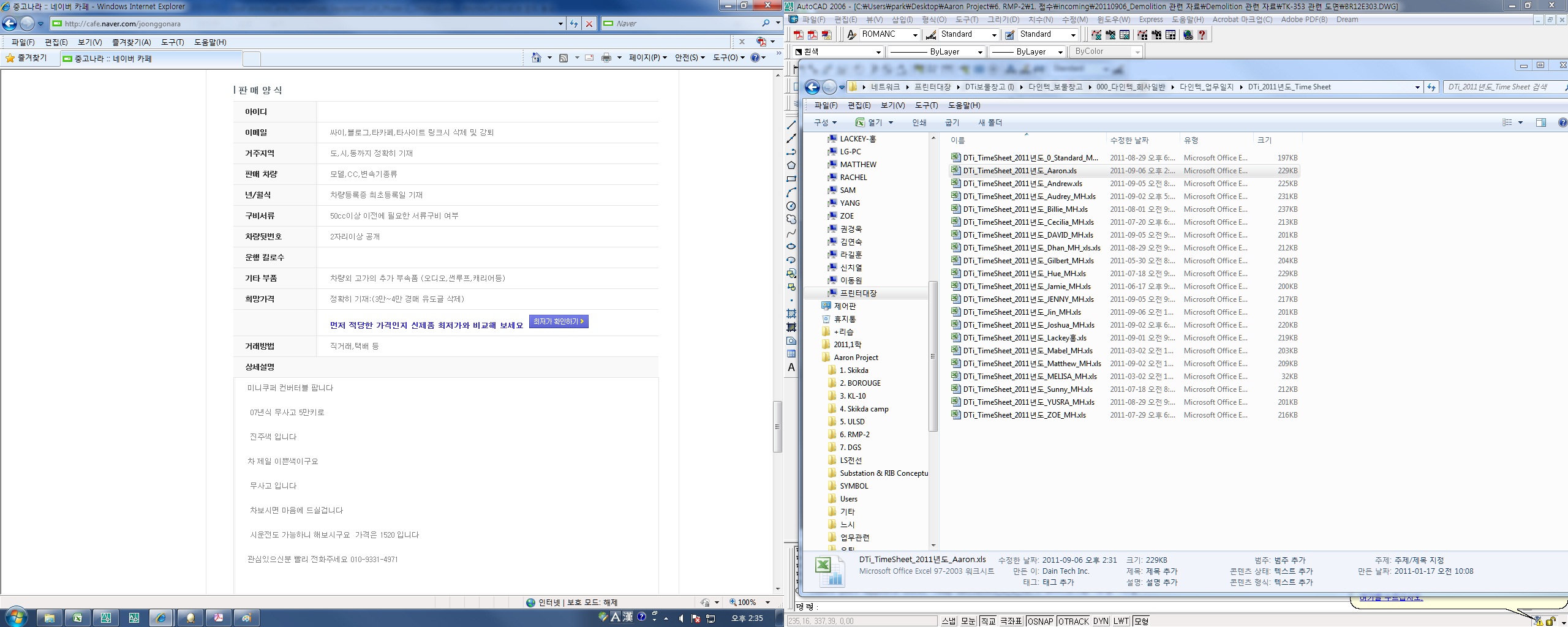The width and height of the screenshot is (1568, 627).
Task: Open ByColor plot style dropdown
Action: [x=1137, y=52]
